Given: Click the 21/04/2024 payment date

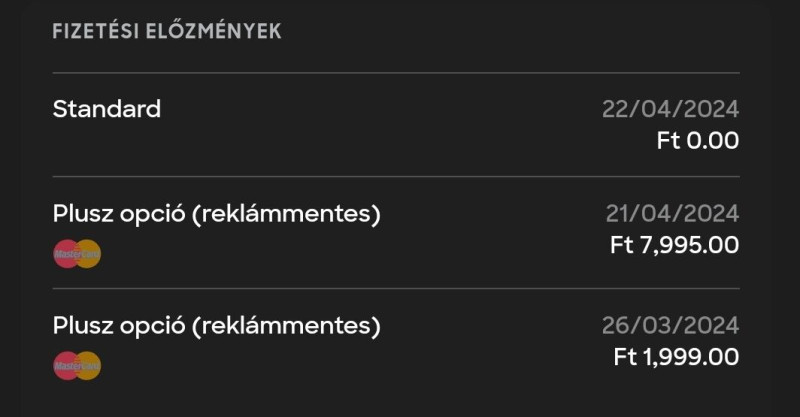Looking at the screenshot, I should point(671,214).
